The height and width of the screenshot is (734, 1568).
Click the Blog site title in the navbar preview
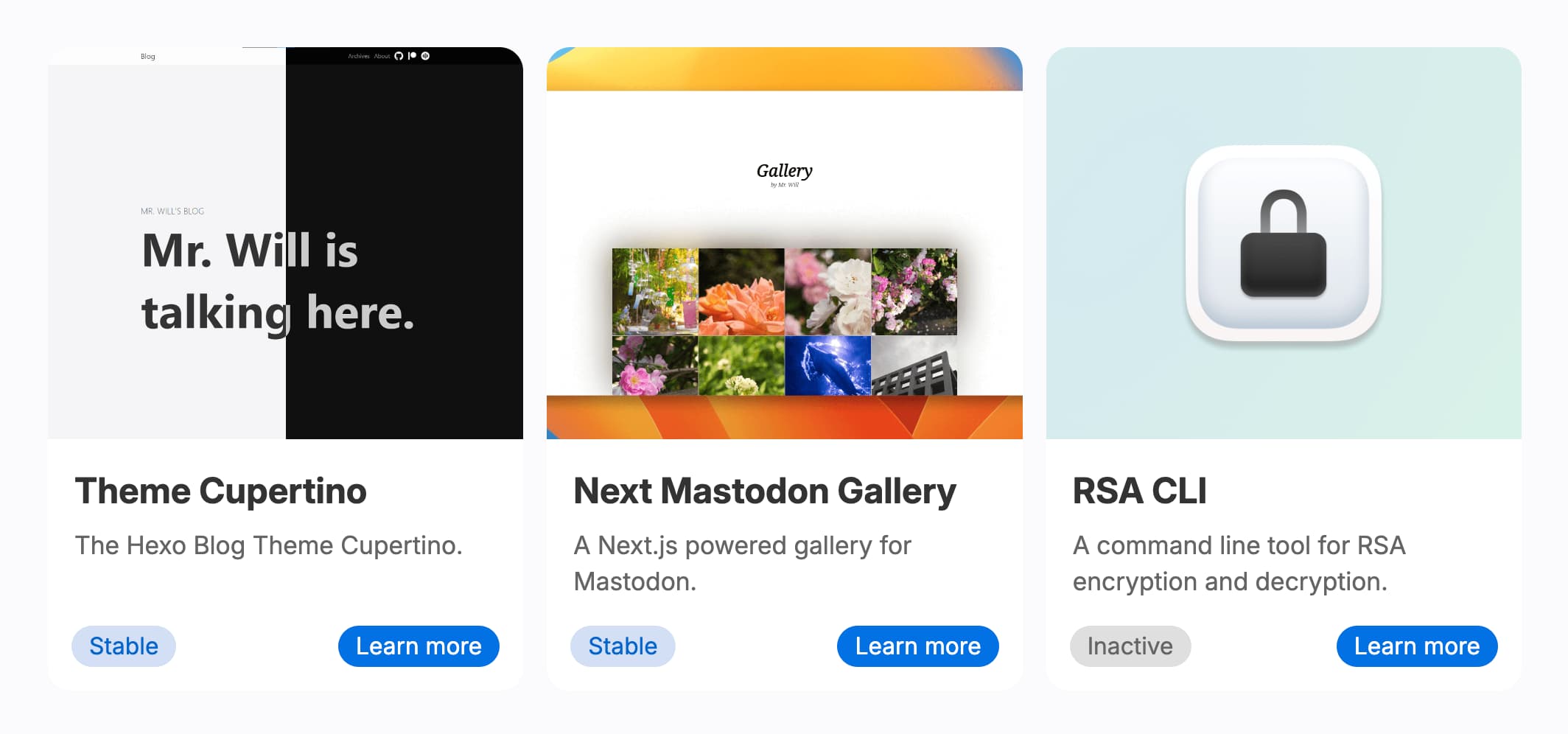(147, 55)
